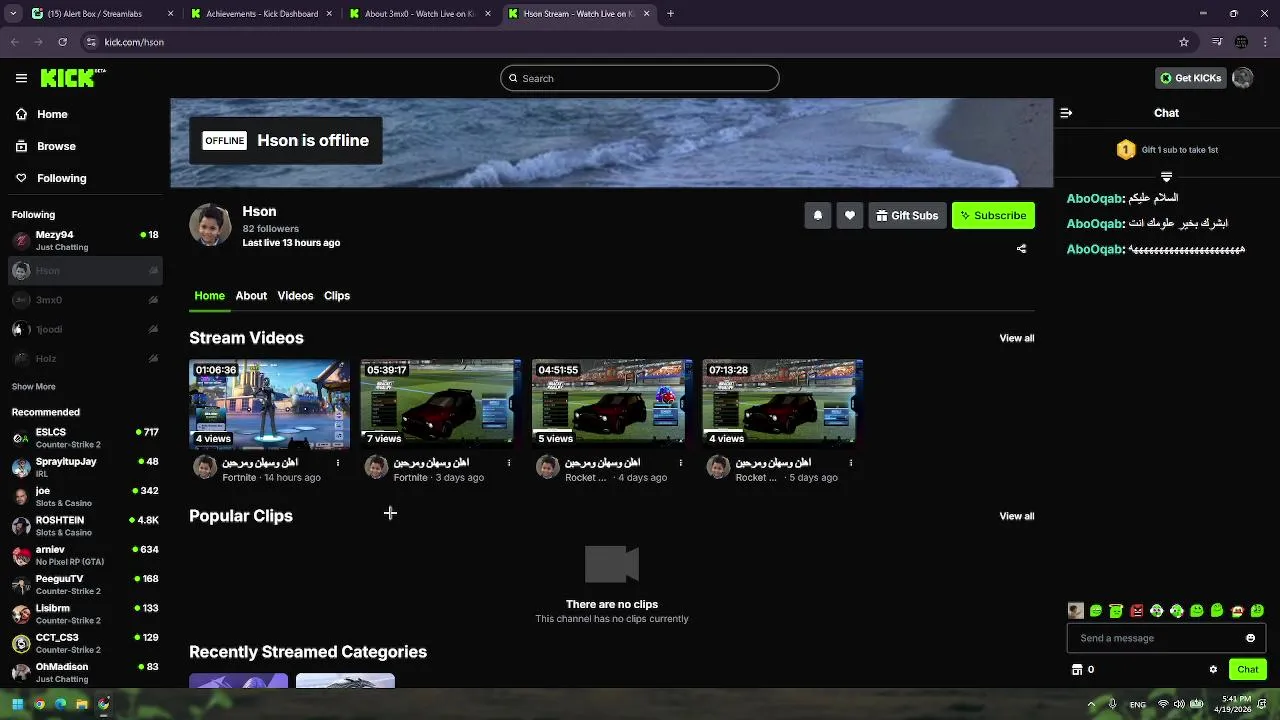
Task: Bookmark this page with the star icon
Action: (x=1184, y=42)
